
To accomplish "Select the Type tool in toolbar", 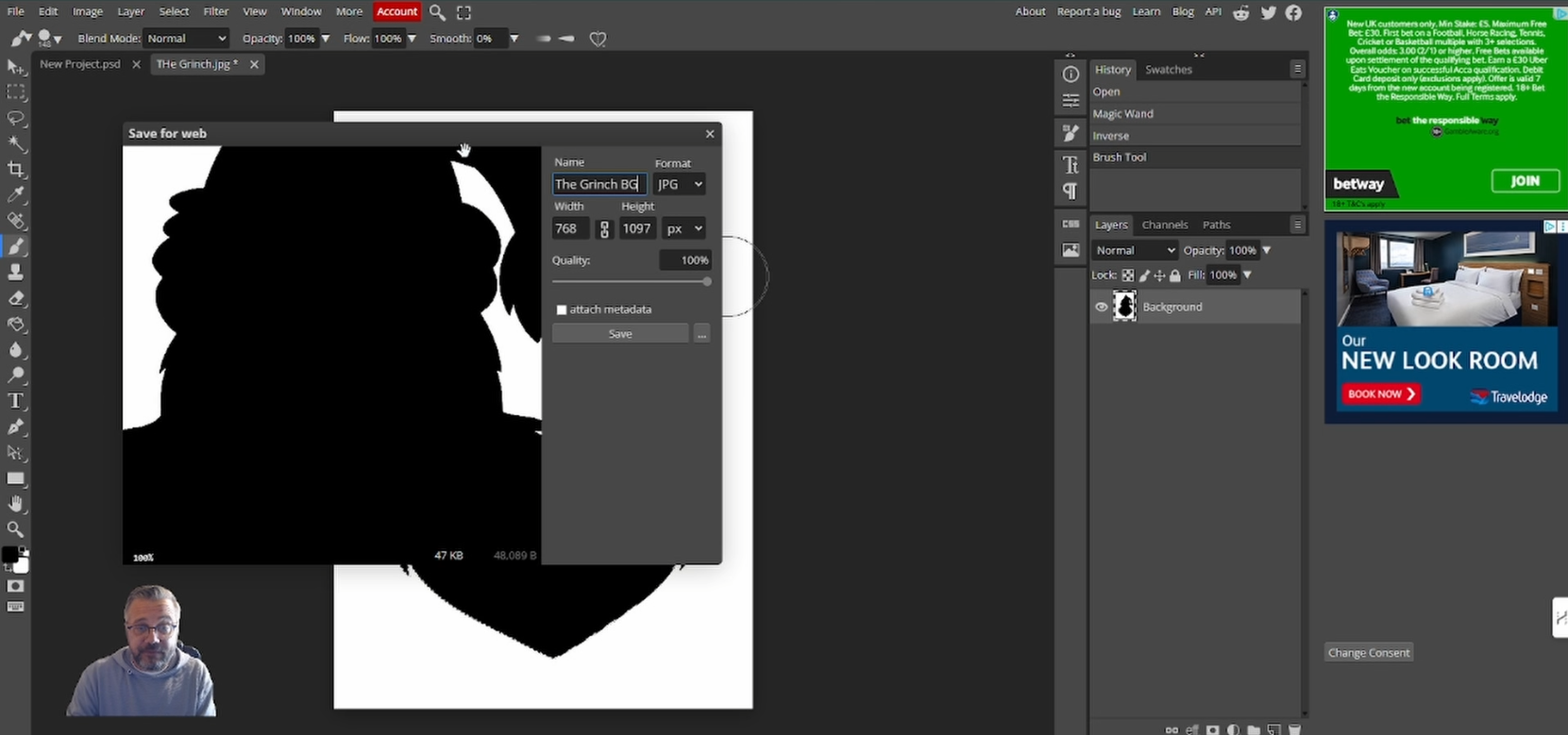I will pos(16,401).
